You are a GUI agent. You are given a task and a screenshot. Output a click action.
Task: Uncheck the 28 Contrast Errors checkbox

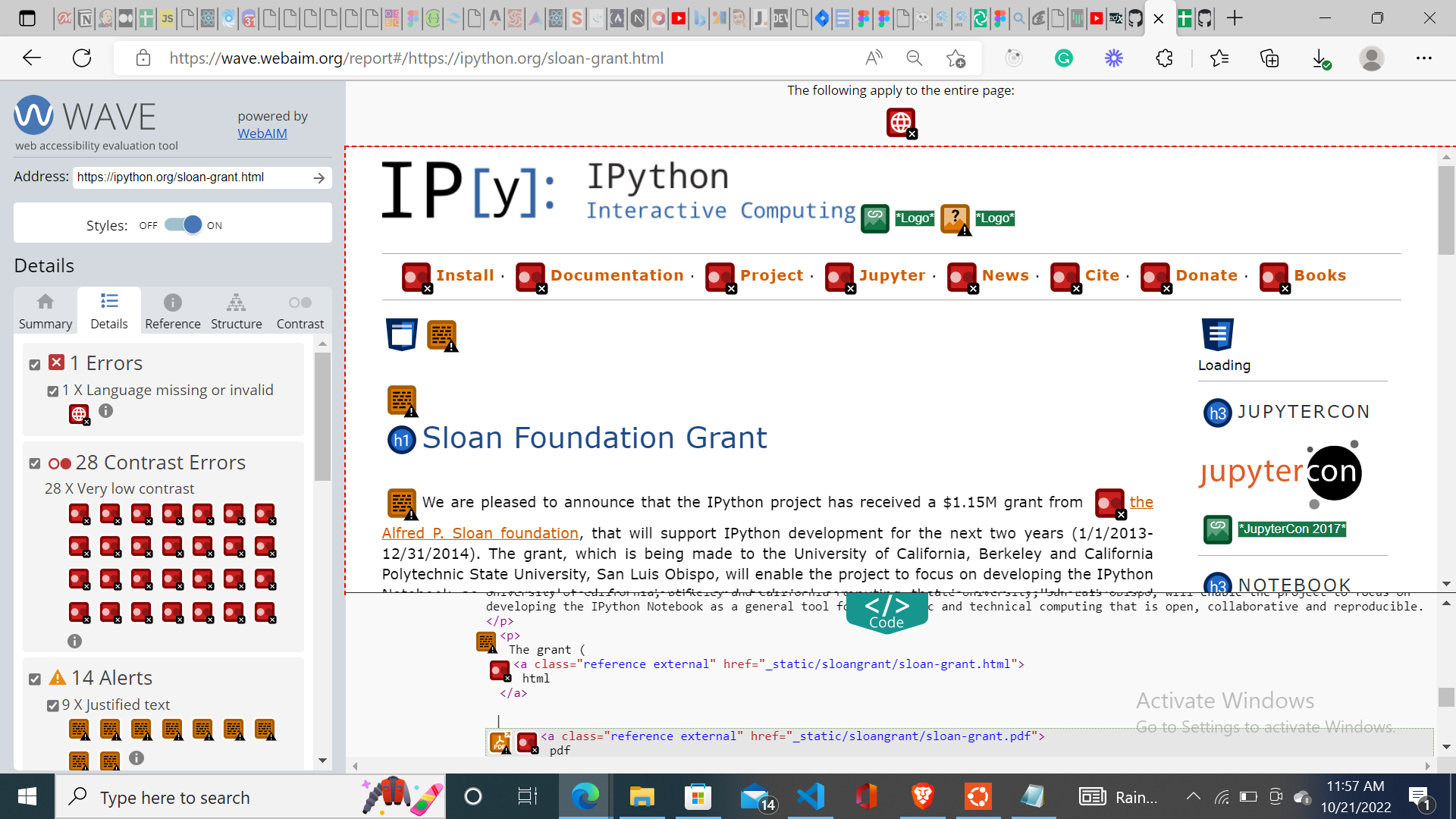point(34,463)
